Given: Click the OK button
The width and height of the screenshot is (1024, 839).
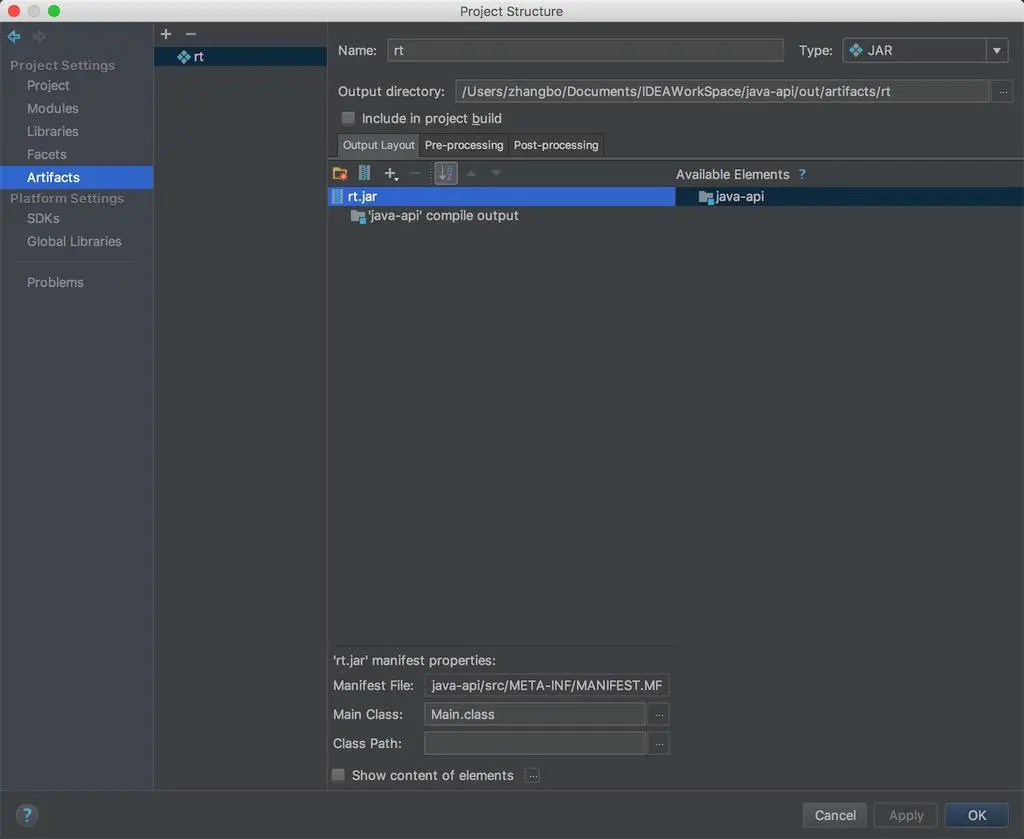Looking at the screenshot, I should pos(977,815).
